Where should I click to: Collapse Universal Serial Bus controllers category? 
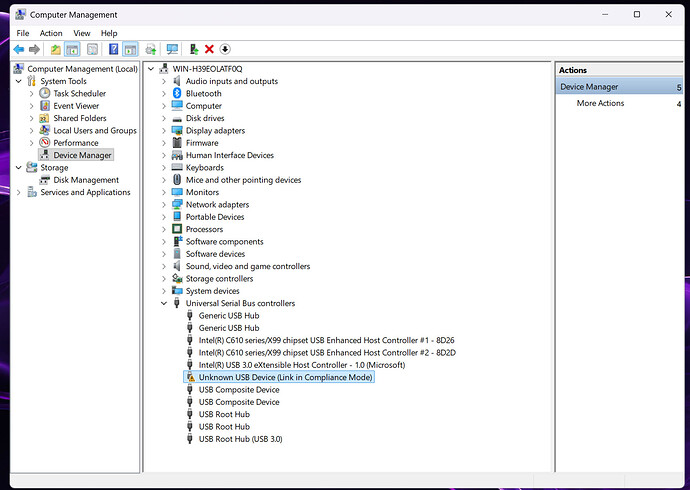click(x=164, y=303)
